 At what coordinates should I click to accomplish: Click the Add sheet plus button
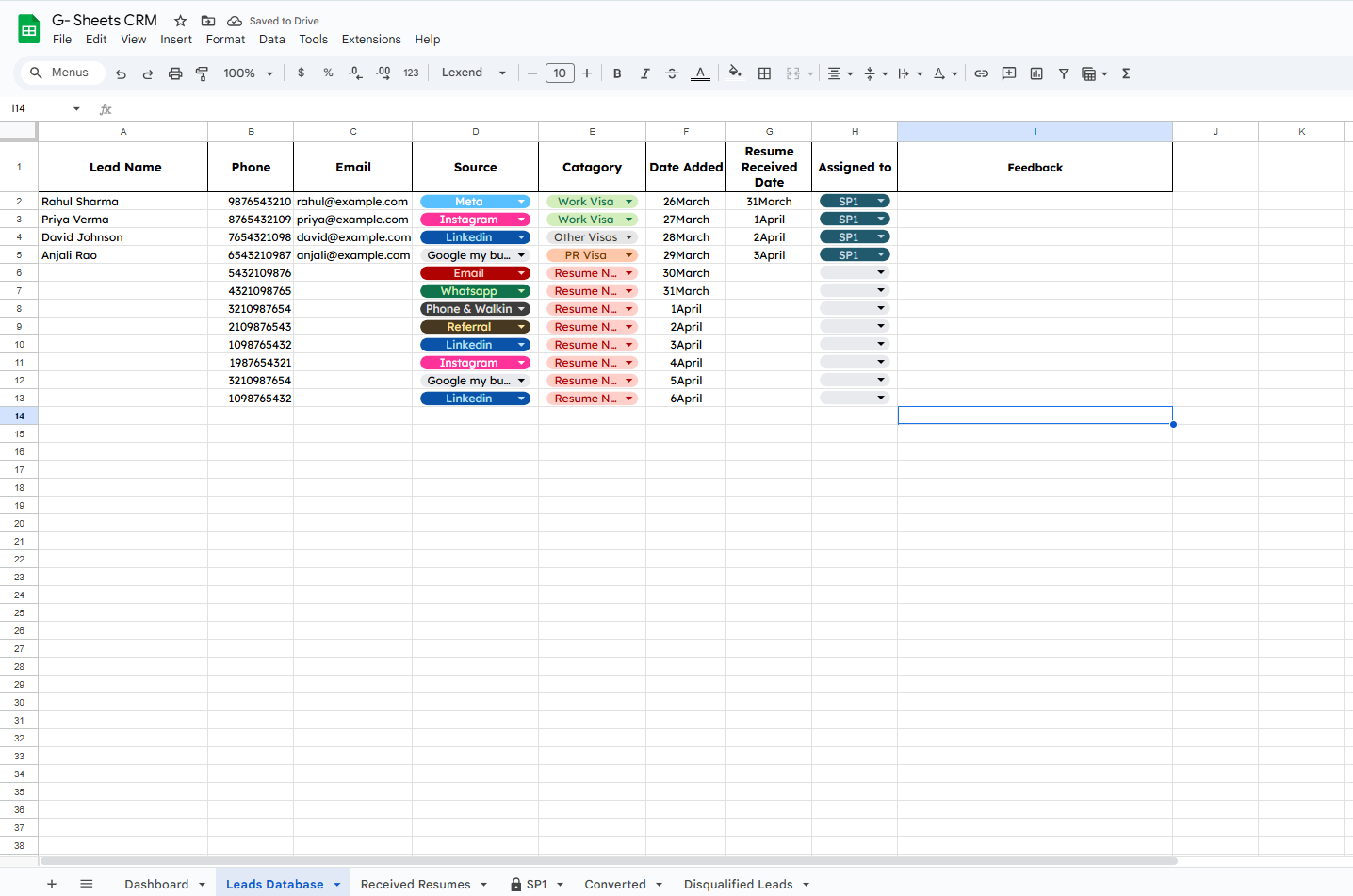click(x=52, y=884)
